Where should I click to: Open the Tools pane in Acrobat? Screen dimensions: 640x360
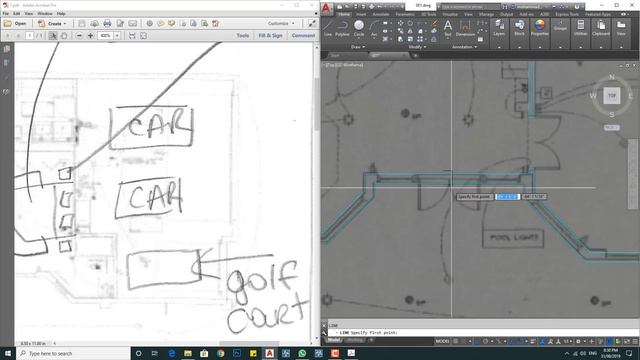coord(243,36)
